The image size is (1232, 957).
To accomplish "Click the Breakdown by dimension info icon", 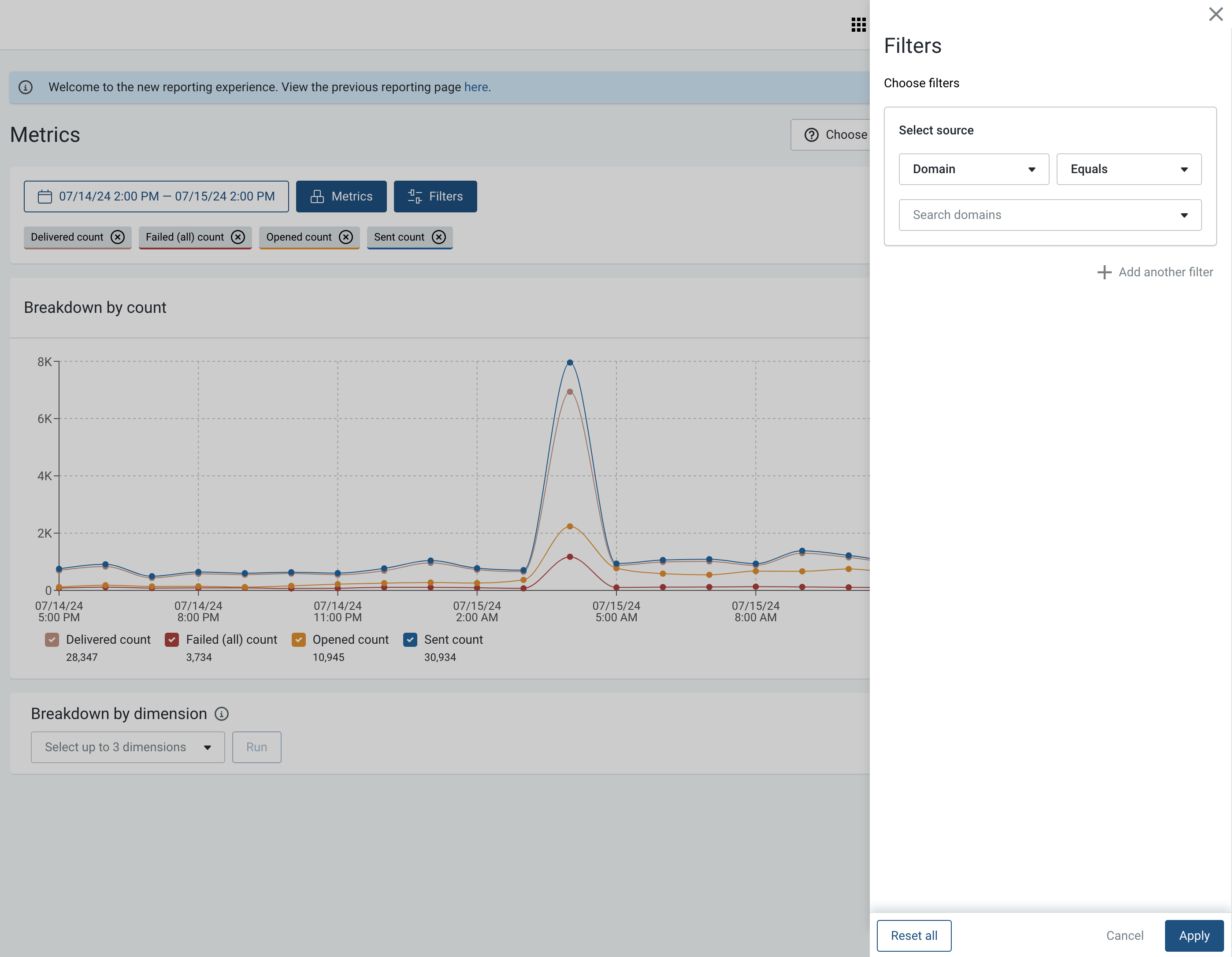I will 221,713.
